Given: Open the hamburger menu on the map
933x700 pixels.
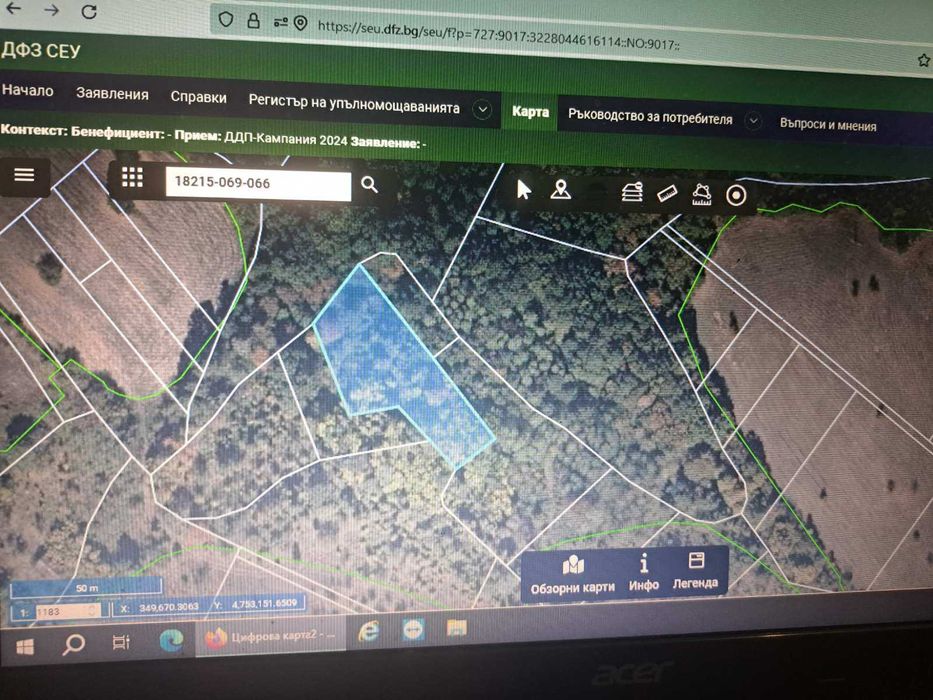Looking at the screenshot, I should click(24, 175).
